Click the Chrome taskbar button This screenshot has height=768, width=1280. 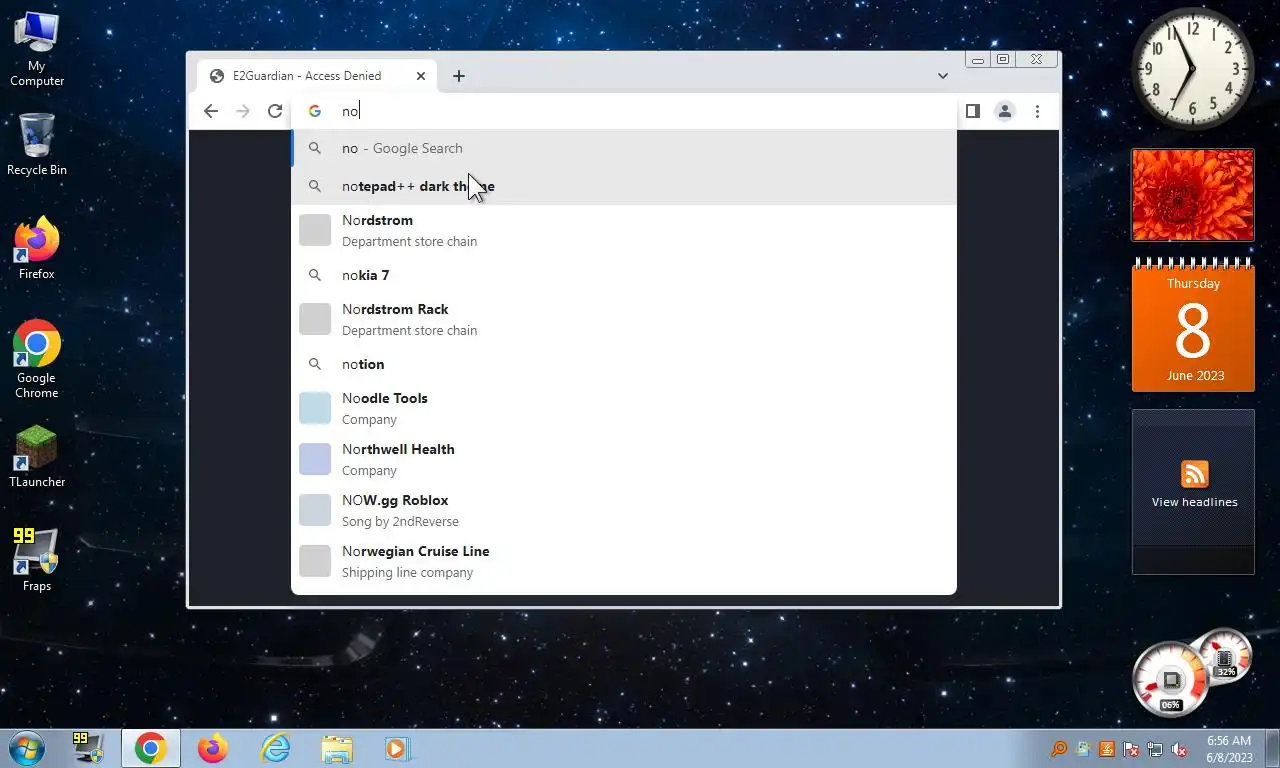151,748
